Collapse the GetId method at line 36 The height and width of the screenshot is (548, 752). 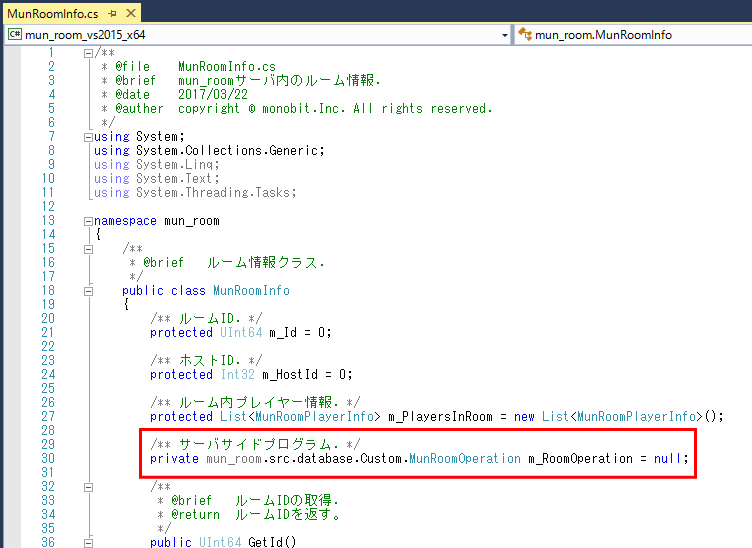(88, 543)
